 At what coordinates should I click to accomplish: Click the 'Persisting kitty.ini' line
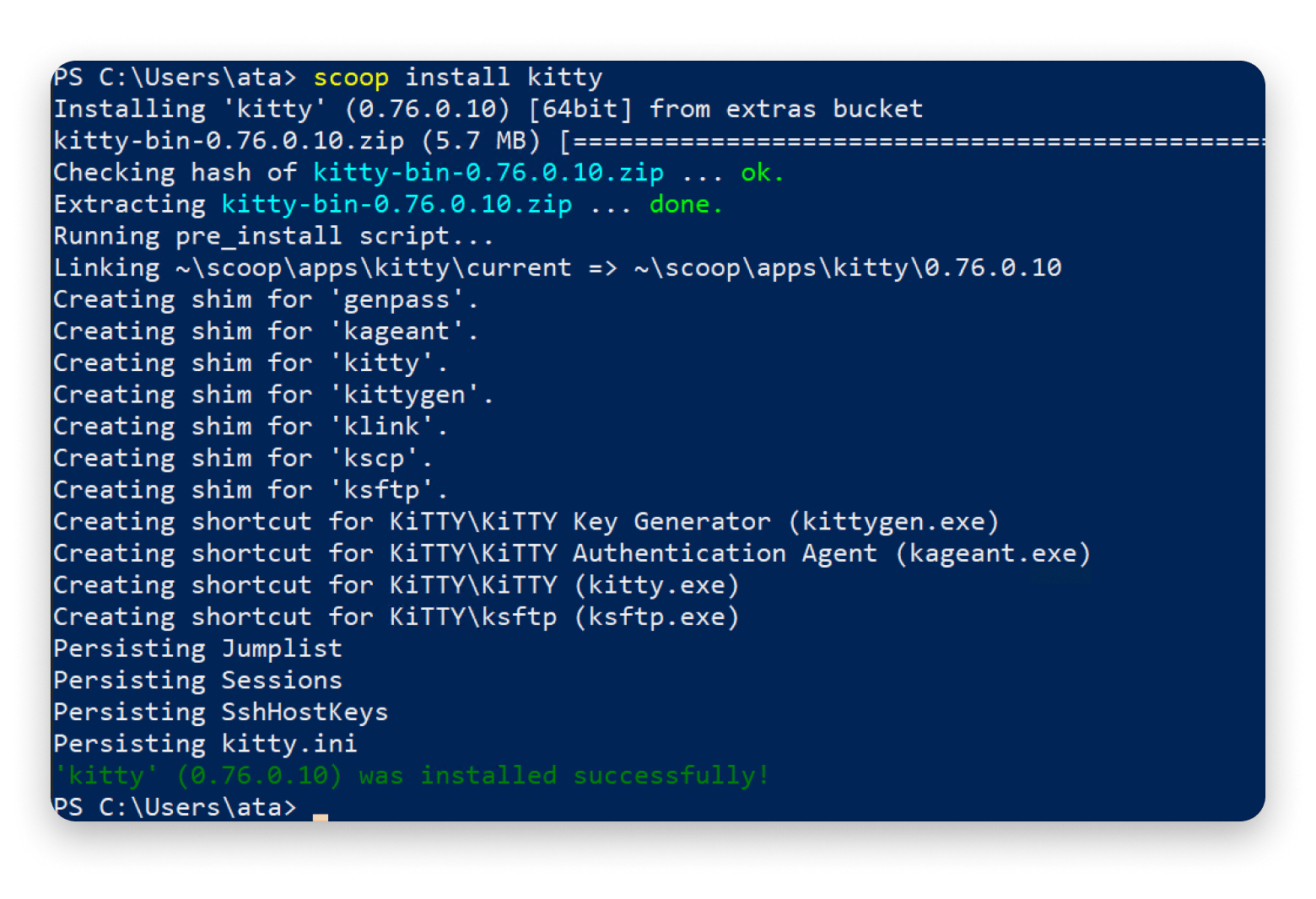(x=205, y=744)
